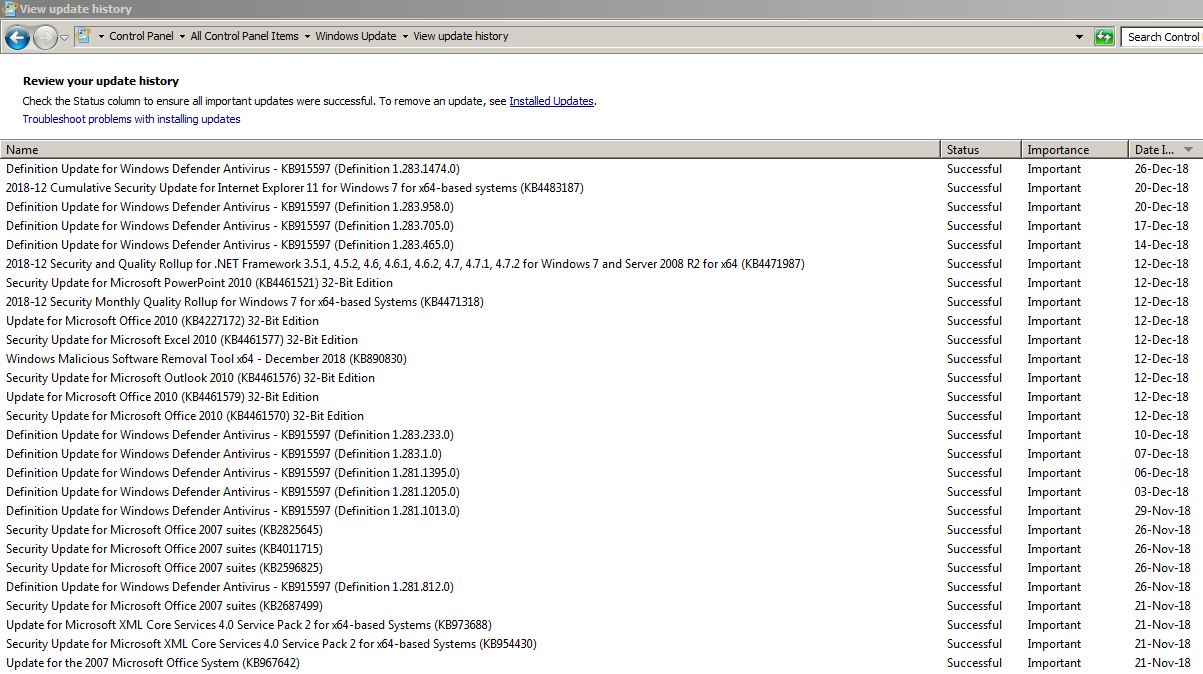Screen dimensions: 1203x674
Task: Select Office 2007 suites update KB2596825
Action: (600, 568)
